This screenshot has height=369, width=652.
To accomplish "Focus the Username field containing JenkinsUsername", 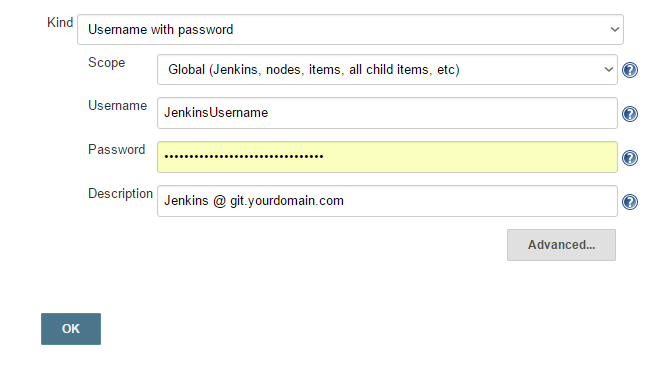I will (x=387, y=113).
